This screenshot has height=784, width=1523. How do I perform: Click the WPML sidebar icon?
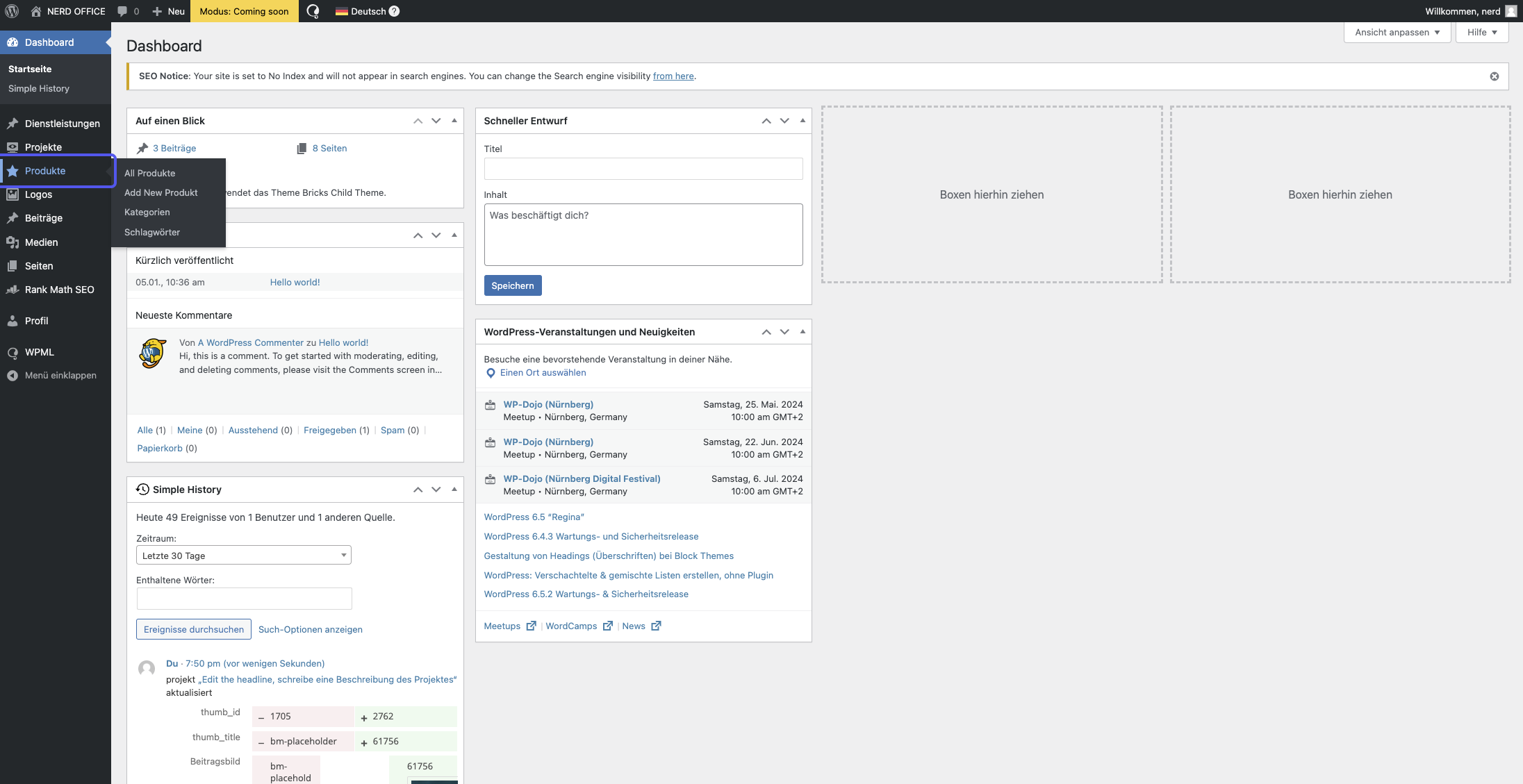13,352
